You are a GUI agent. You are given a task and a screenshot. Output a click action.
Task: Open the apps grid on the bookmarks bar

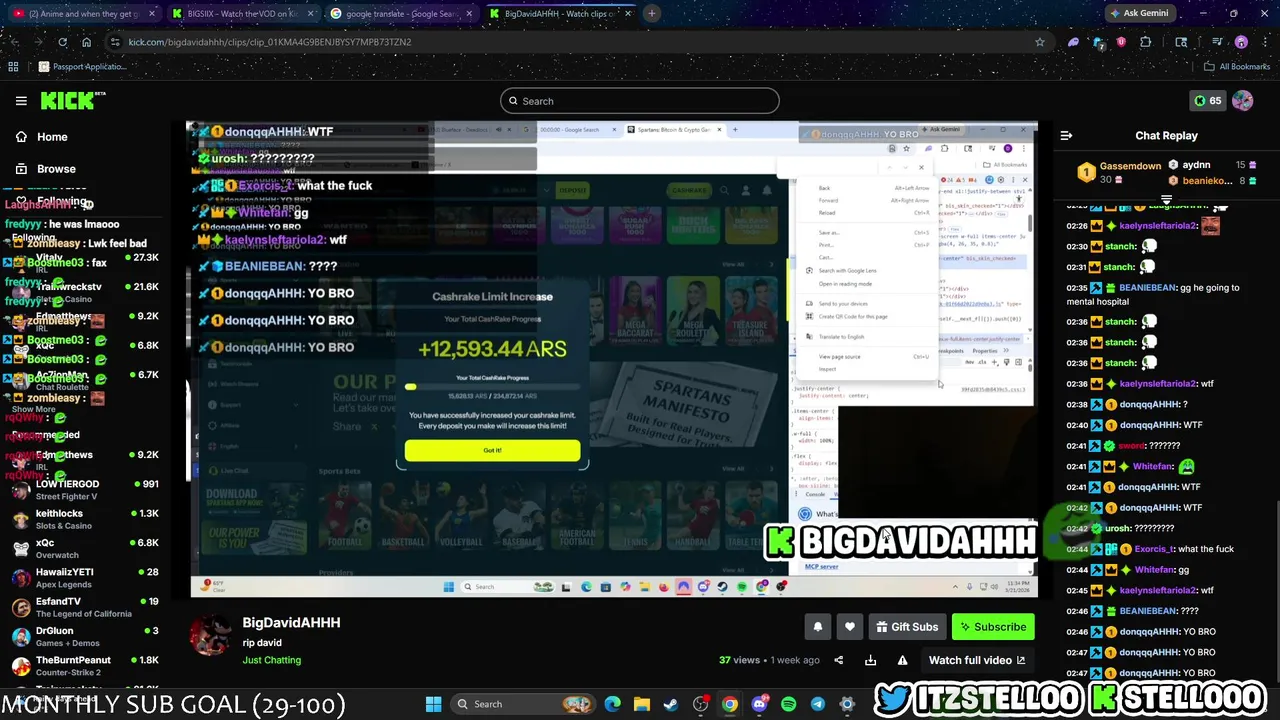[13, 67]
